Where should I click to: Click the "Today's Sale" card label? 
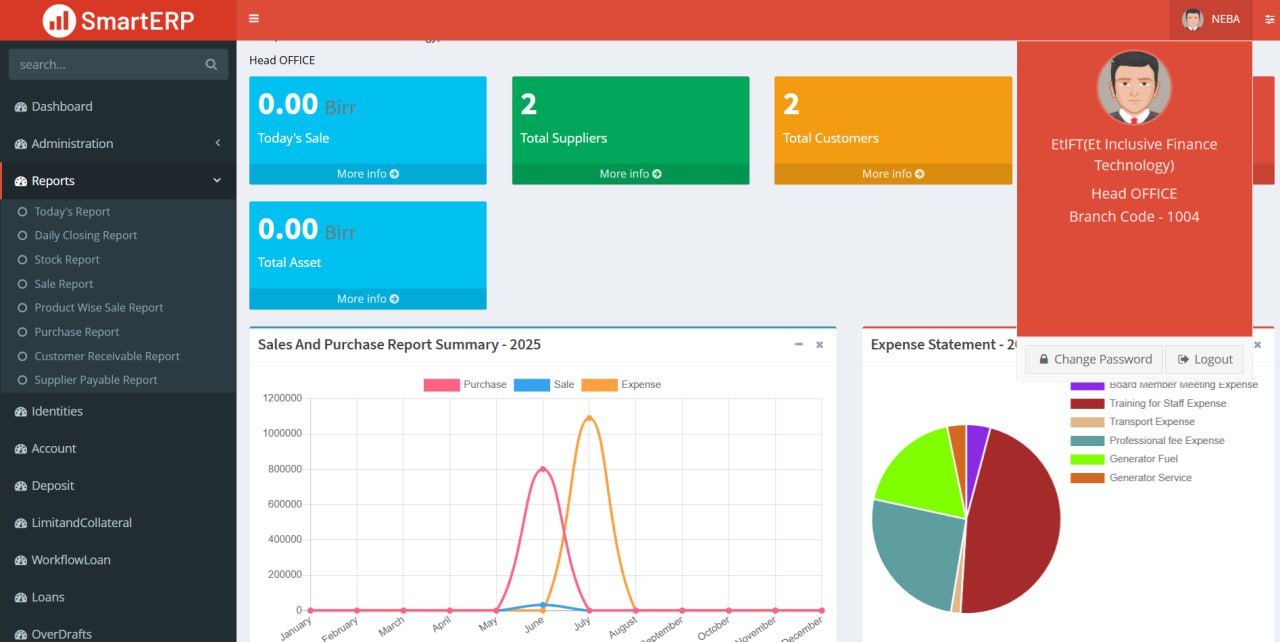pos(294,138)
